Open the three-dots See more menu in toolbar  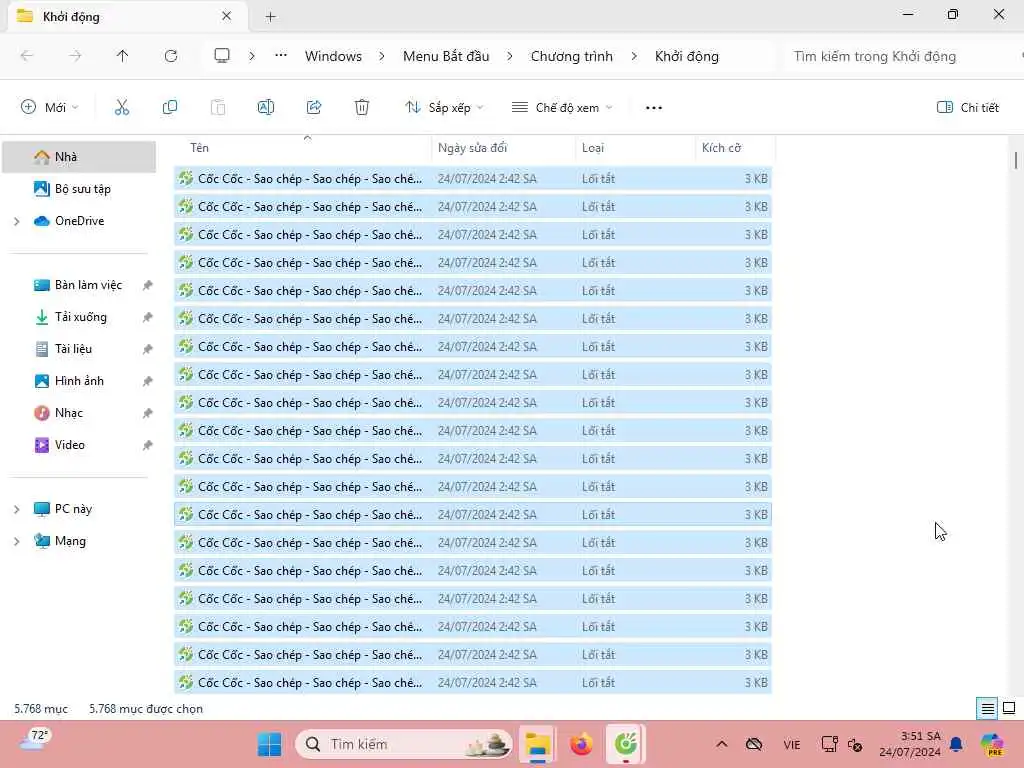[x=654, y=108]
